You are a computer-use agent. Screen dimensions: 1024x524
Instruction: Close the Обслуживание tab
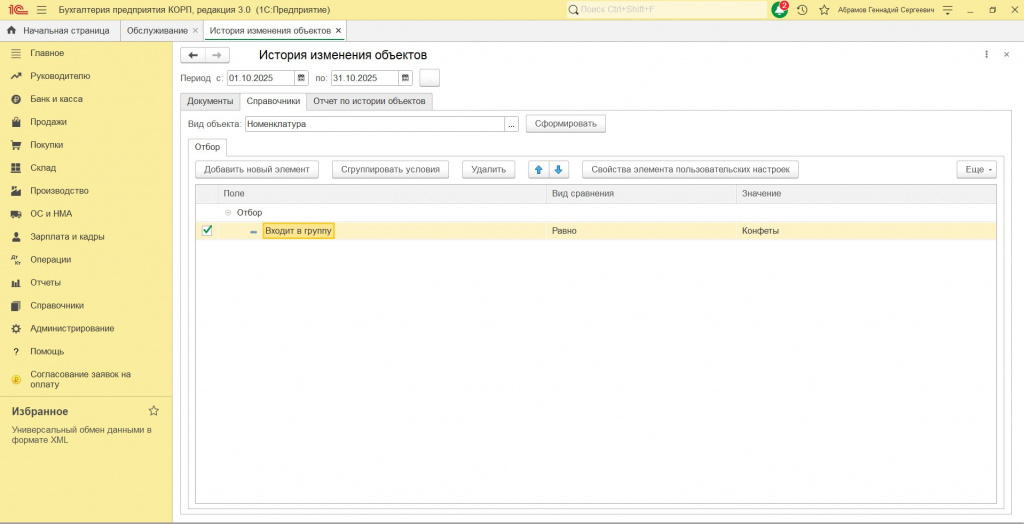(195, 31)
